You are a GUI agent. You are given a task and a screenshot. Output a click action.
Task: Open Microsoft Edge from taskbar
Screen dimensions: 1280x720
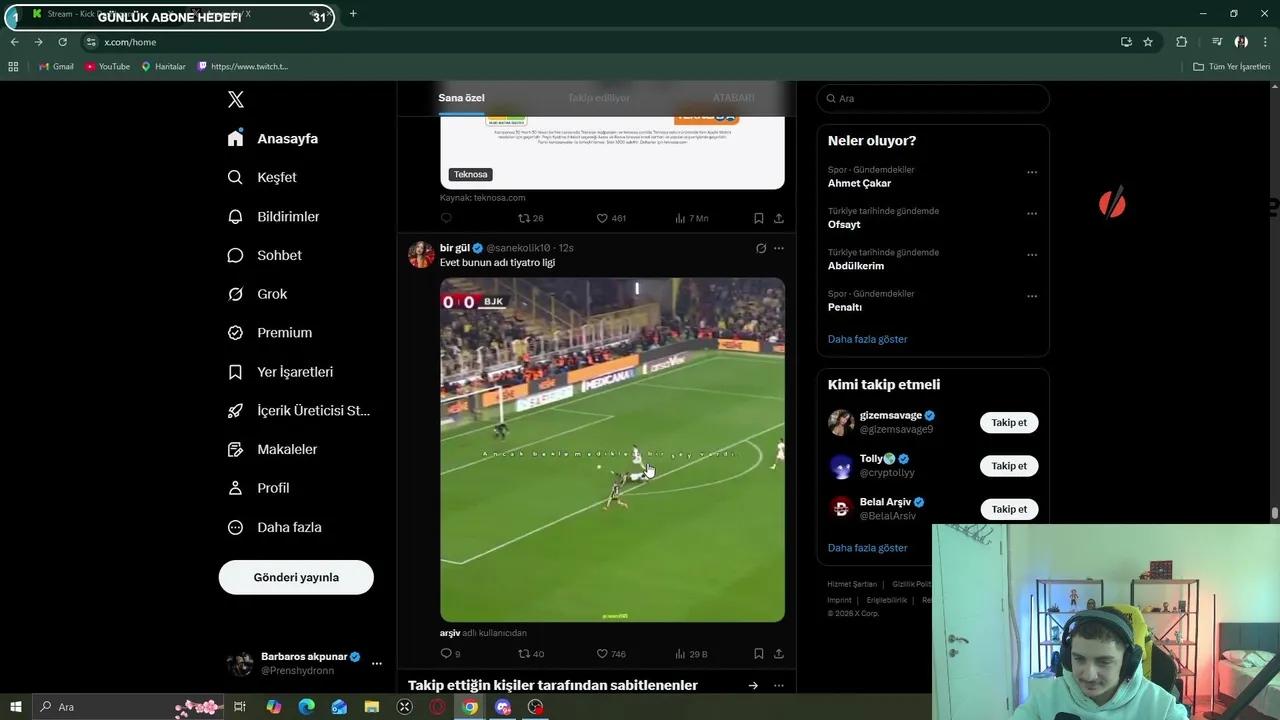(x=306, y=707)
